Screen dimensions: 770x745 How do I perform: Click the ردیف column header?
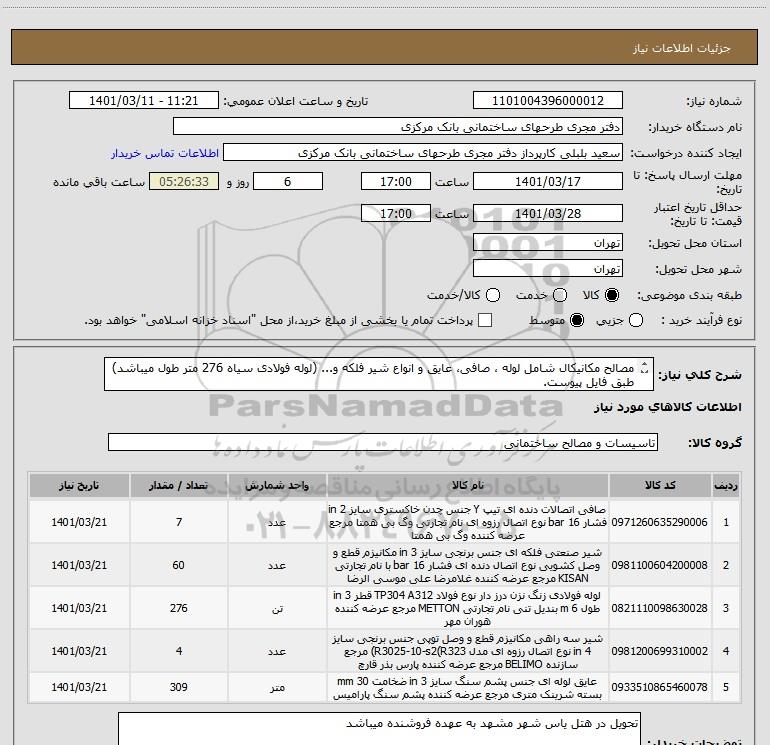[725, 485]
